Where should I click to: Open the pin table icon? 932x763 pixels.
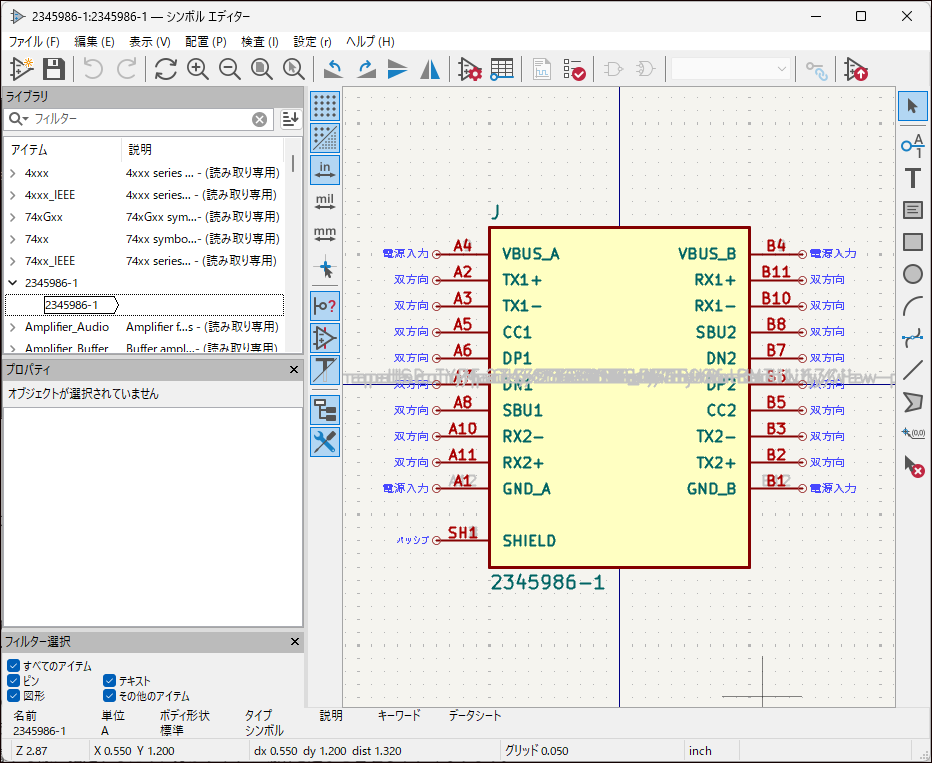pos(502,69)
